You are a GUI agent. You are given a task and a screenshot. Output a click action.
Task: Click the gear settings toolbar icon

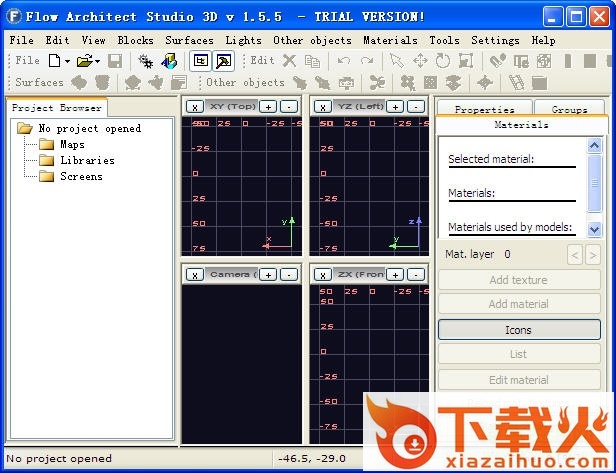pos(146,61)
